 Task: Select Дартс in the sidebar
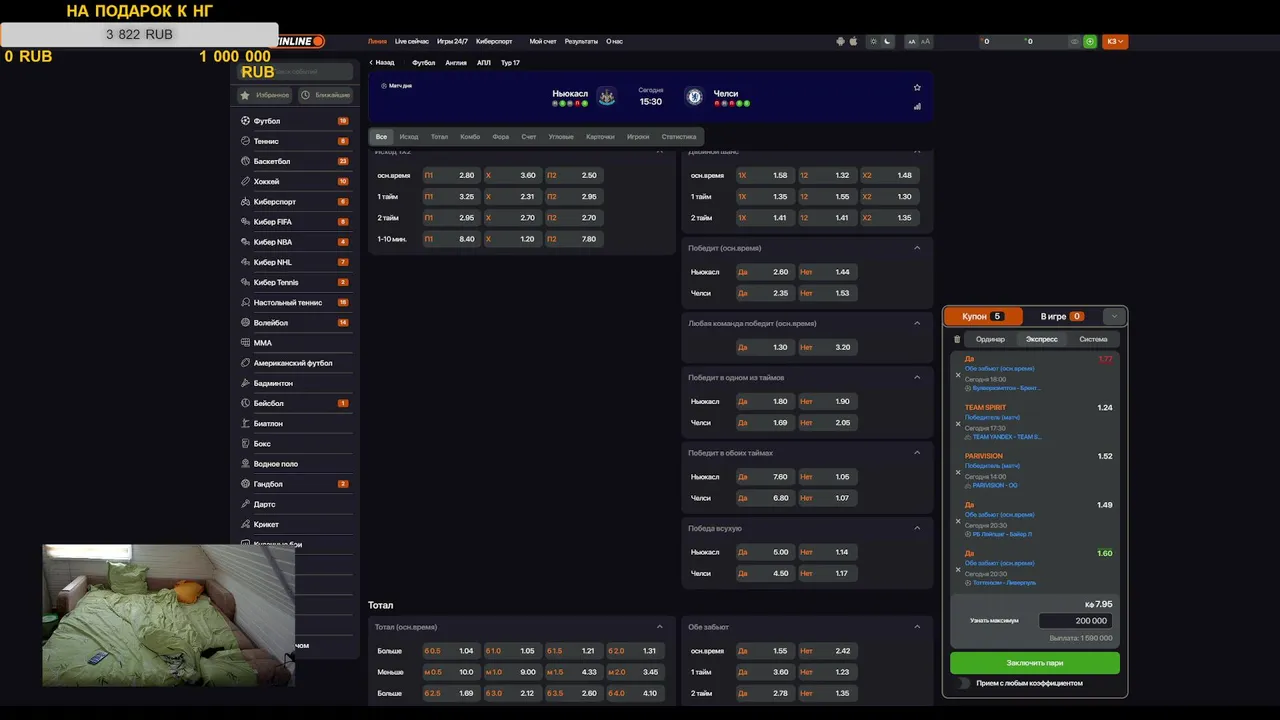pos(295,504)
